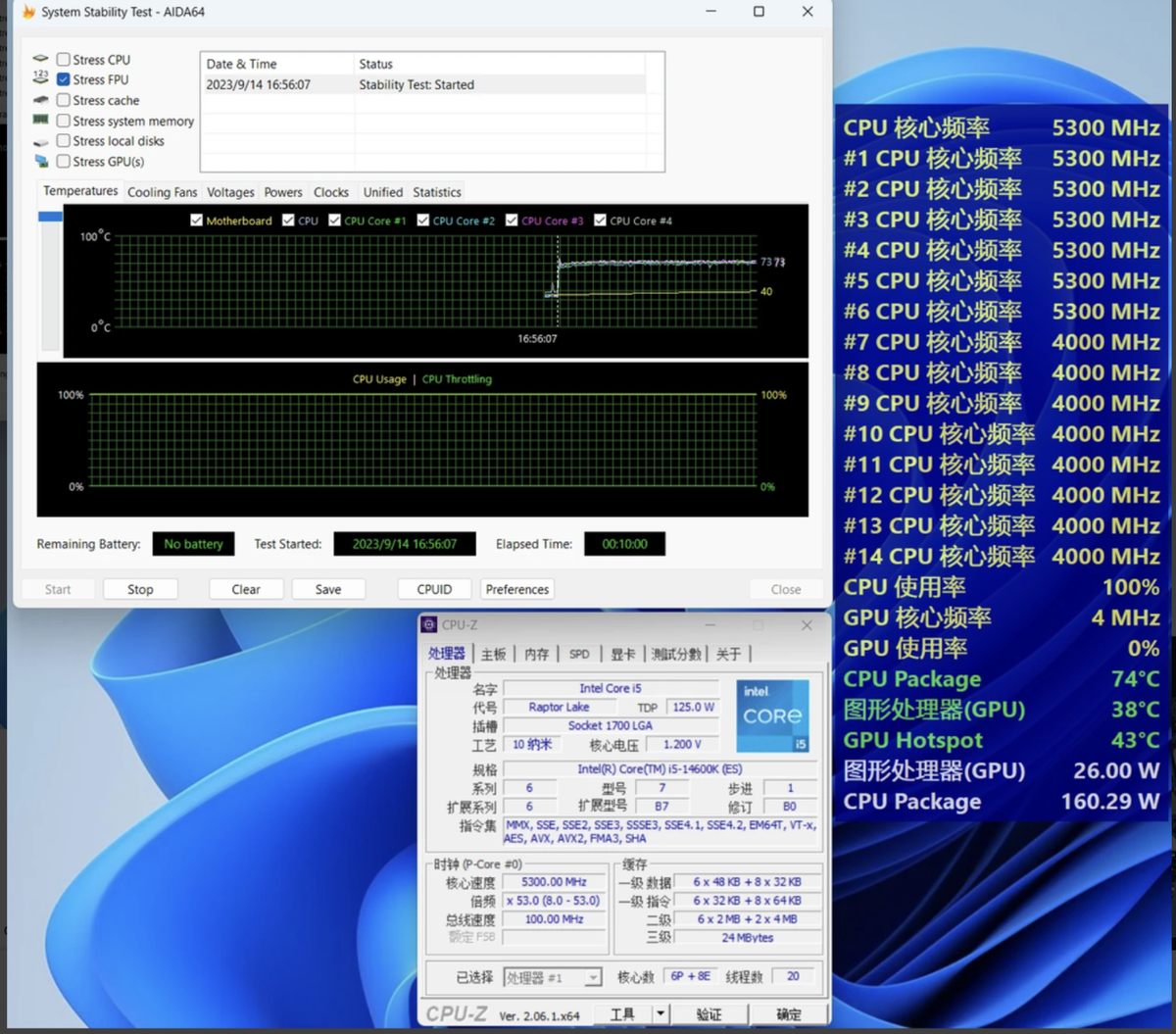This screenshot has width=1176, height=1034.
Task: Click the chip icon beside Stress CPU
Action: tap(40, 59)
